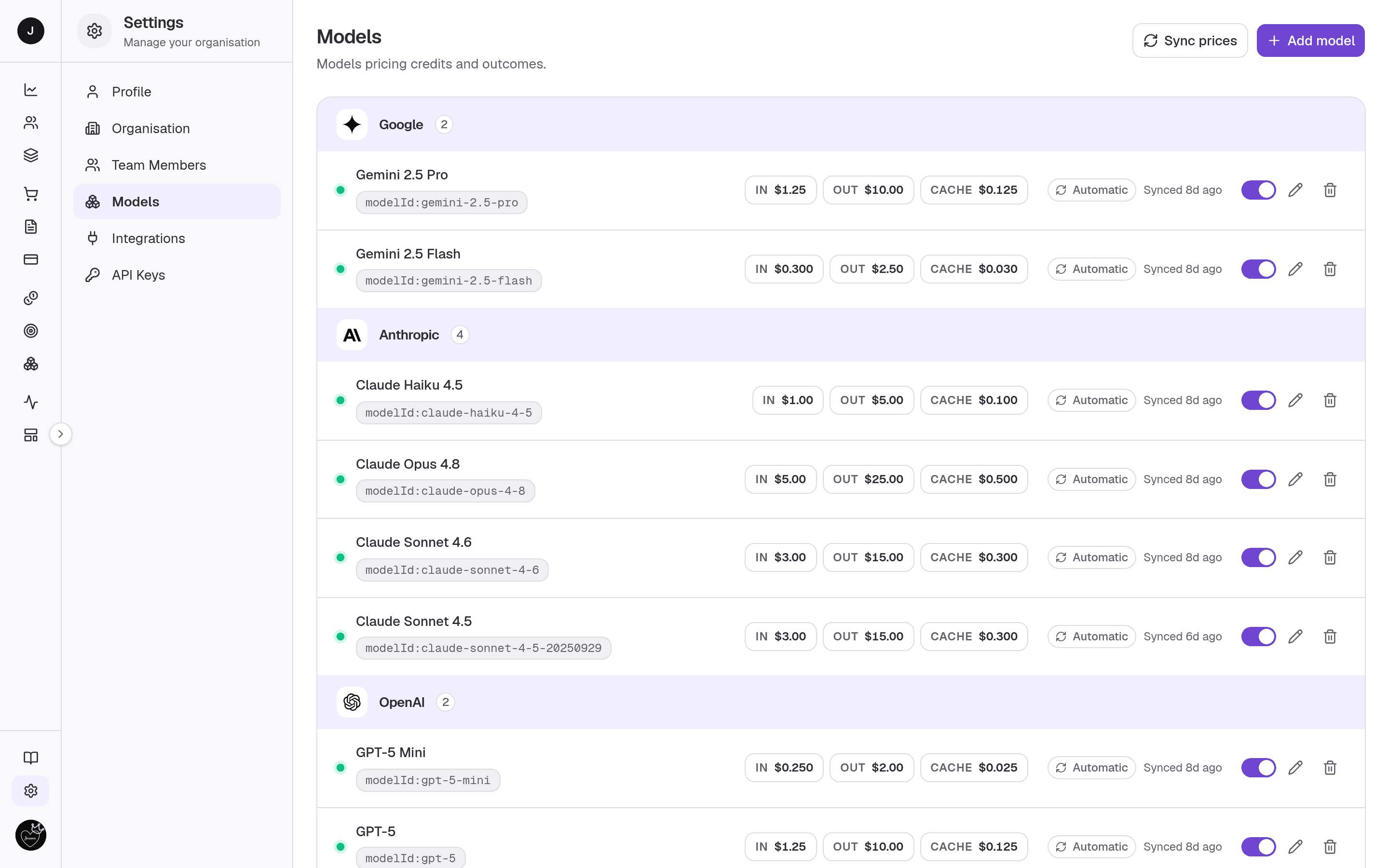Image resolution: width=1389 pixels, height=868 pixels.
Task: Click the modelId:gemini-2.5-pro chip
Action: 441,203
